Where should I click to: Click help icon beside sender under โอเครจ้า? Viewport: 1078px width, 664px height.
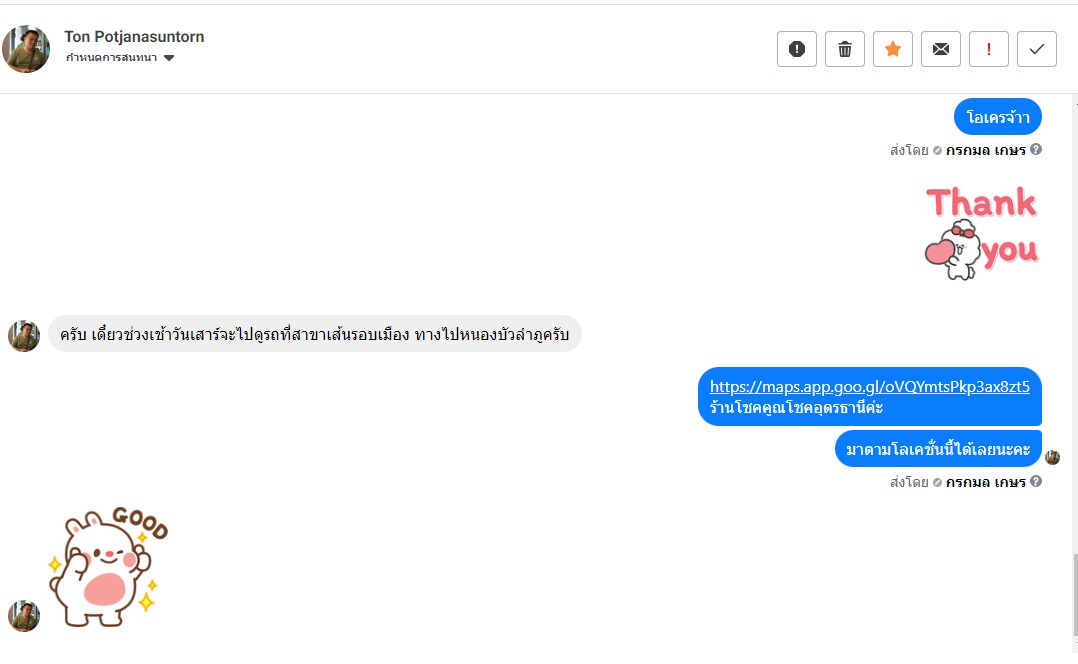click(1036, 150)
